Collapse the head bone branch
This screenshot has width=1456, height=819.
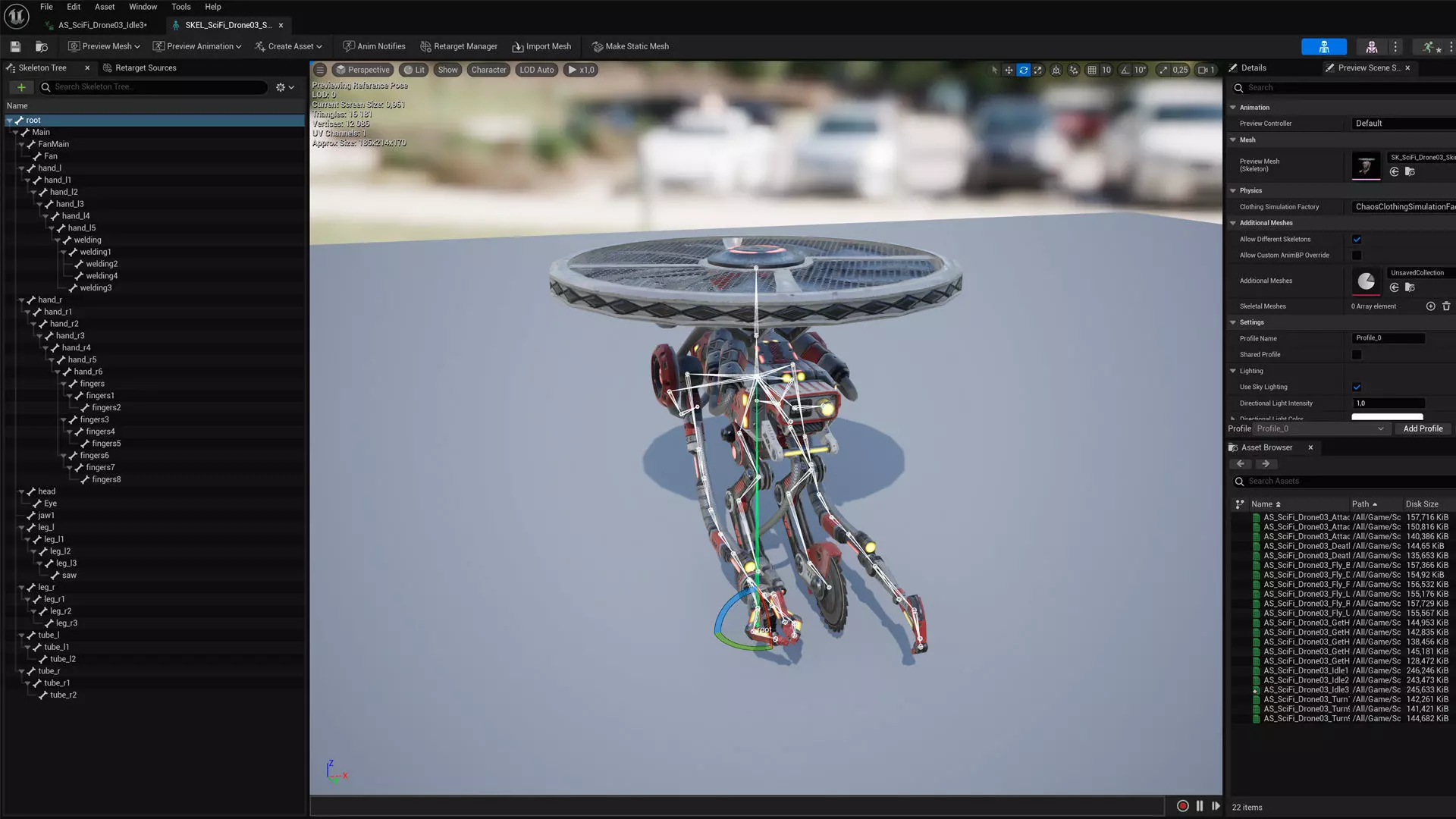coord(22,491)
